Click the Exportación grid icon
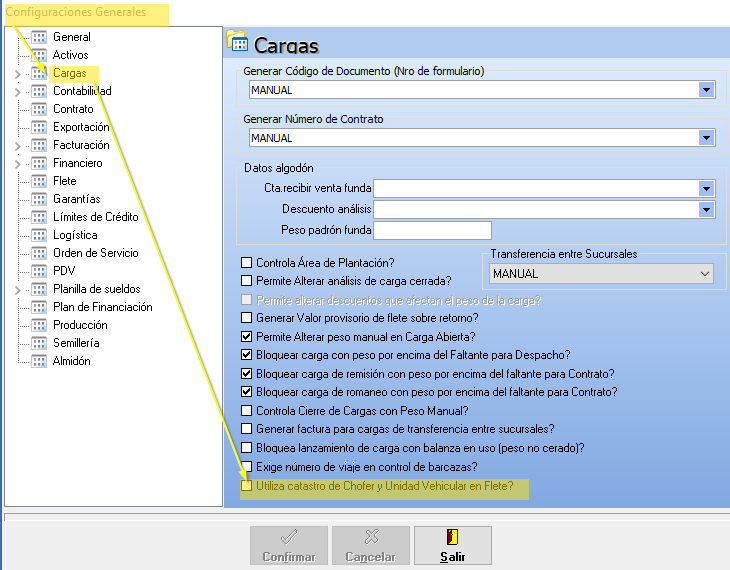Screen dimensions: 730x570 pyautogui.click(x=39, y=127)
